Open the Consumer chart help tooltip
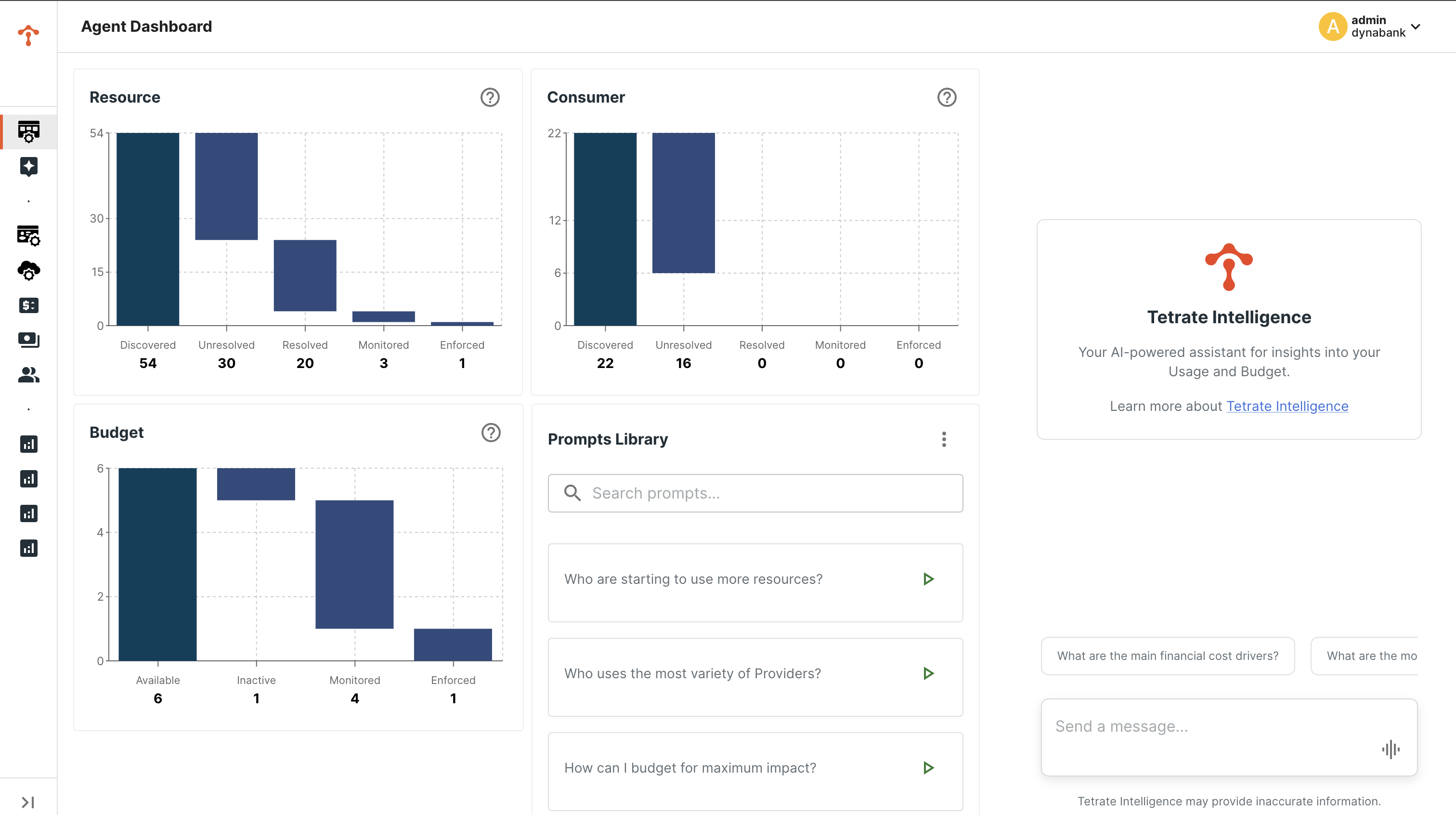 pos(947,97)
